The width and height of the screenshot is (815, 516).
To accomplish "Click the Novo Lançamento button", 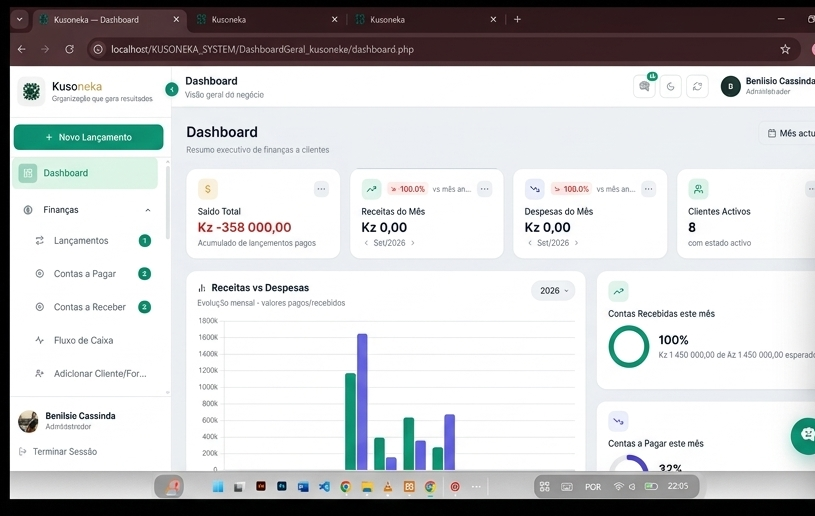I will [88, 137].
